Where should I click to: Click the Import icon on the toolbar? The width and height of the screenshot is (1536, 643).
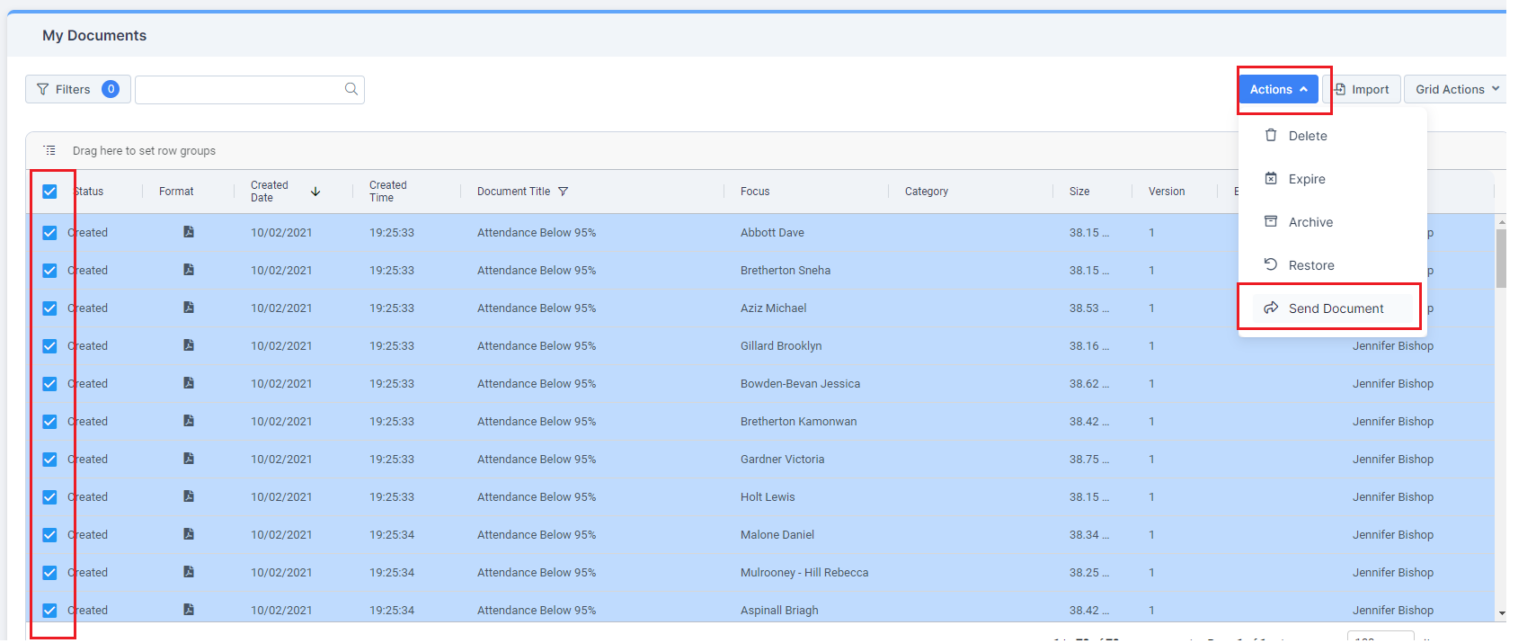click(x=1341, y=89)
